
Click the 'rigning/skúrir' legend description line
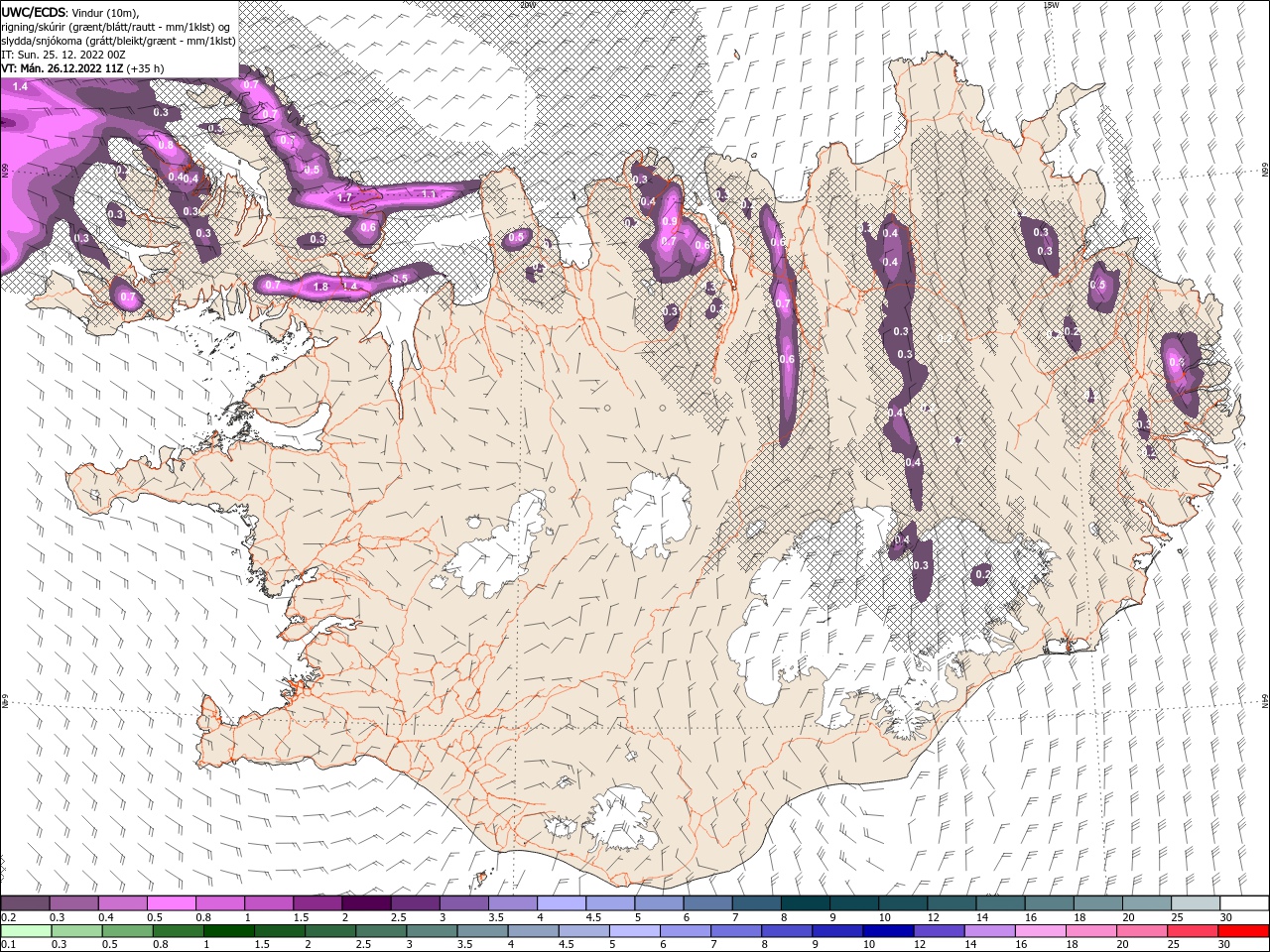tap(115, 27)
